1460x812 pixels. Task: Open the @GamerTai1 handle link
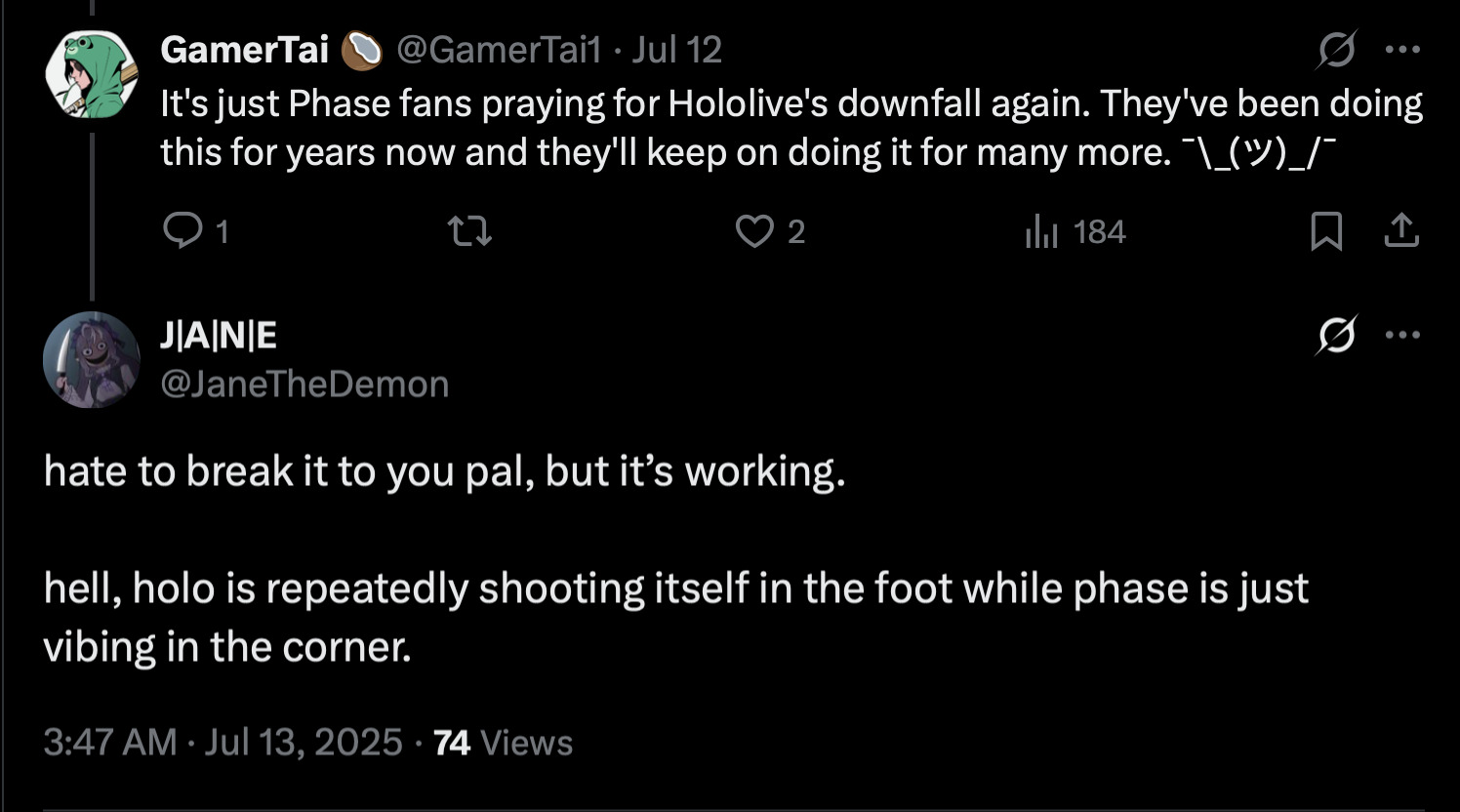tap(498, 49)
